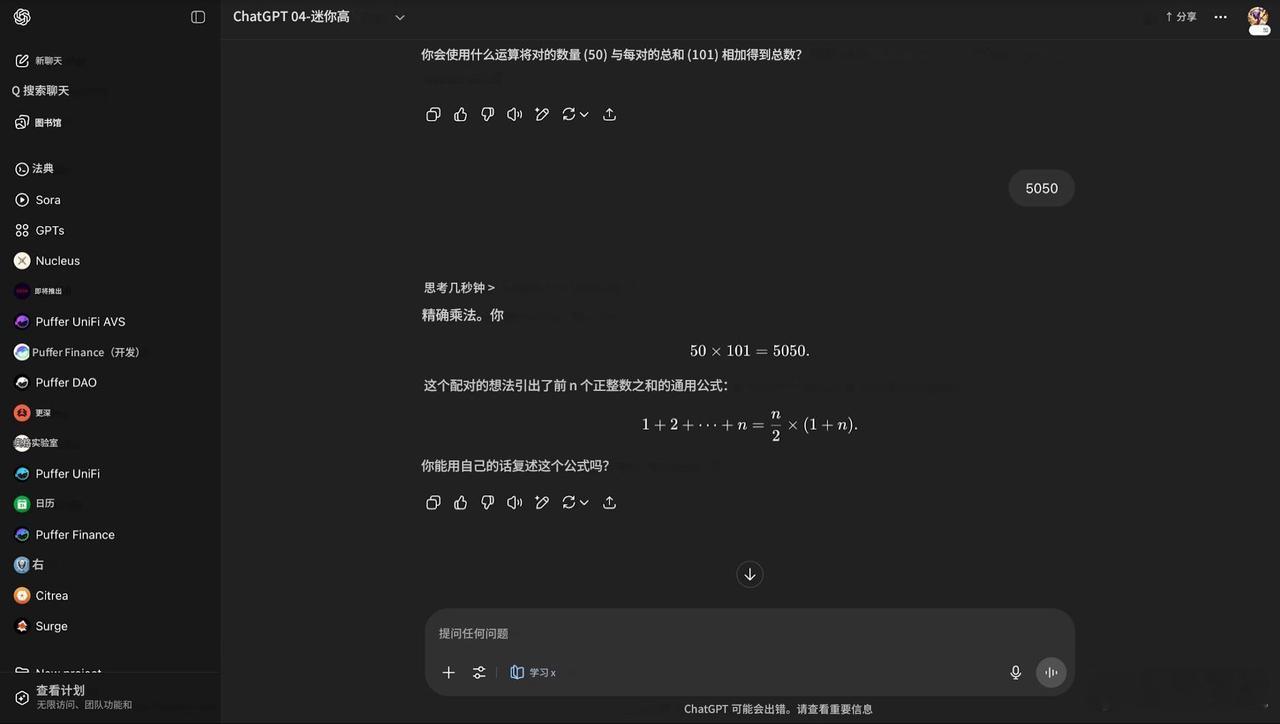Collapse the sidebar with toggle icon

(x=198, y=17)
